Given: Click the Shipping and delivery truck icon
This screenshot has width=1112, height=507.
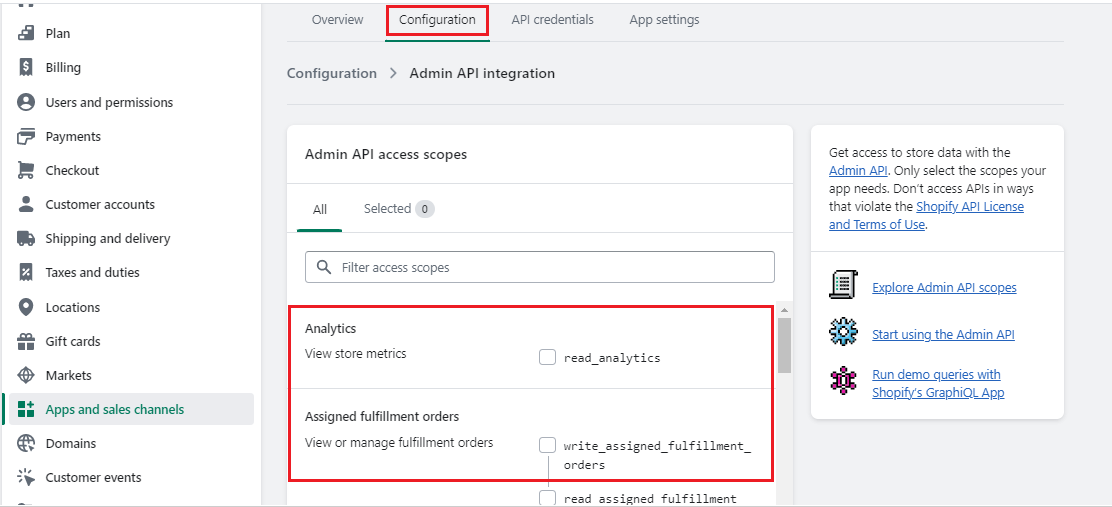Looking at the screenshot, I should 26,239.
